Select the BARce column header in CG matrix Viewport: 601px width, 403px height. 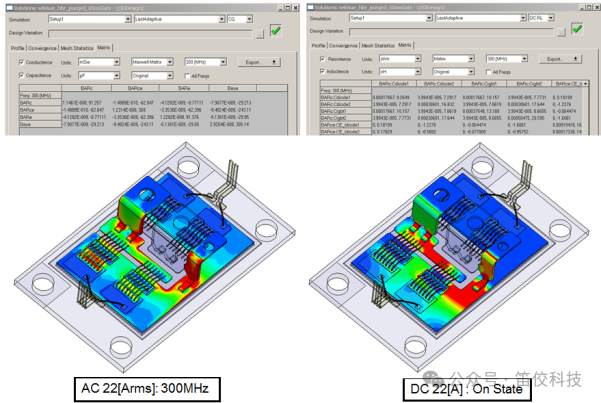coord(135,88)
